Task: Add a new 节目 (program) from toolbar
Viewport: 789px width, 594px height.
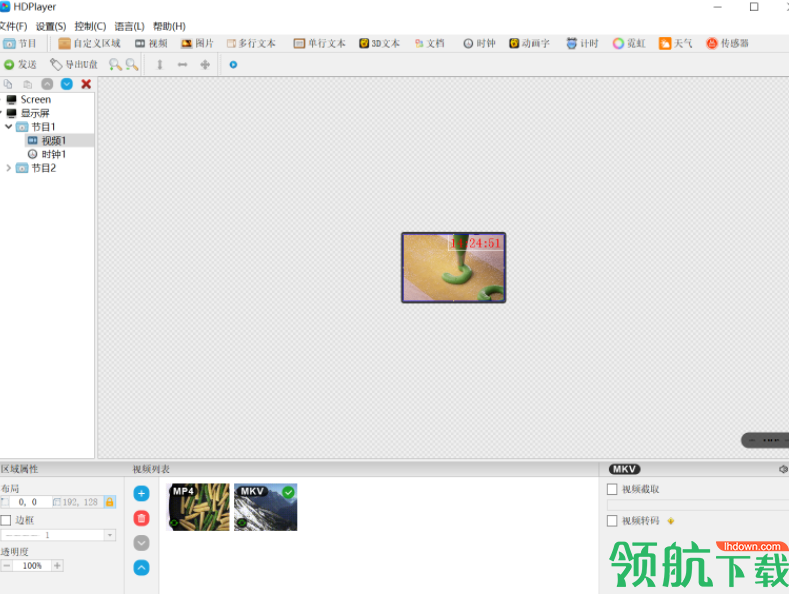Action: click(20, 43)
